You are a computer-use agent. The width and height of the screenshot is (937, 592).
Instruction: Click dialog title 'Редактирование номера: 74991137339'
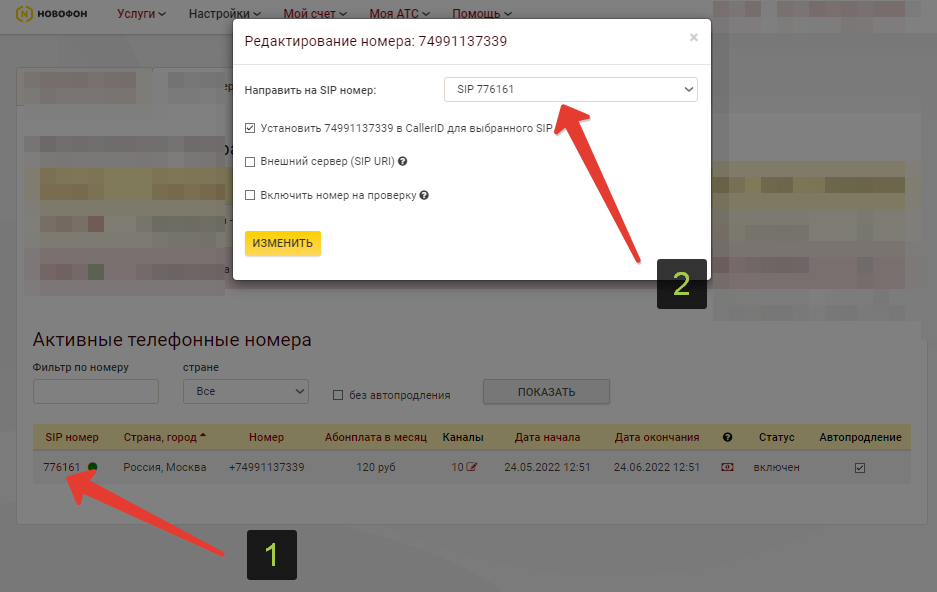(376, 41)
